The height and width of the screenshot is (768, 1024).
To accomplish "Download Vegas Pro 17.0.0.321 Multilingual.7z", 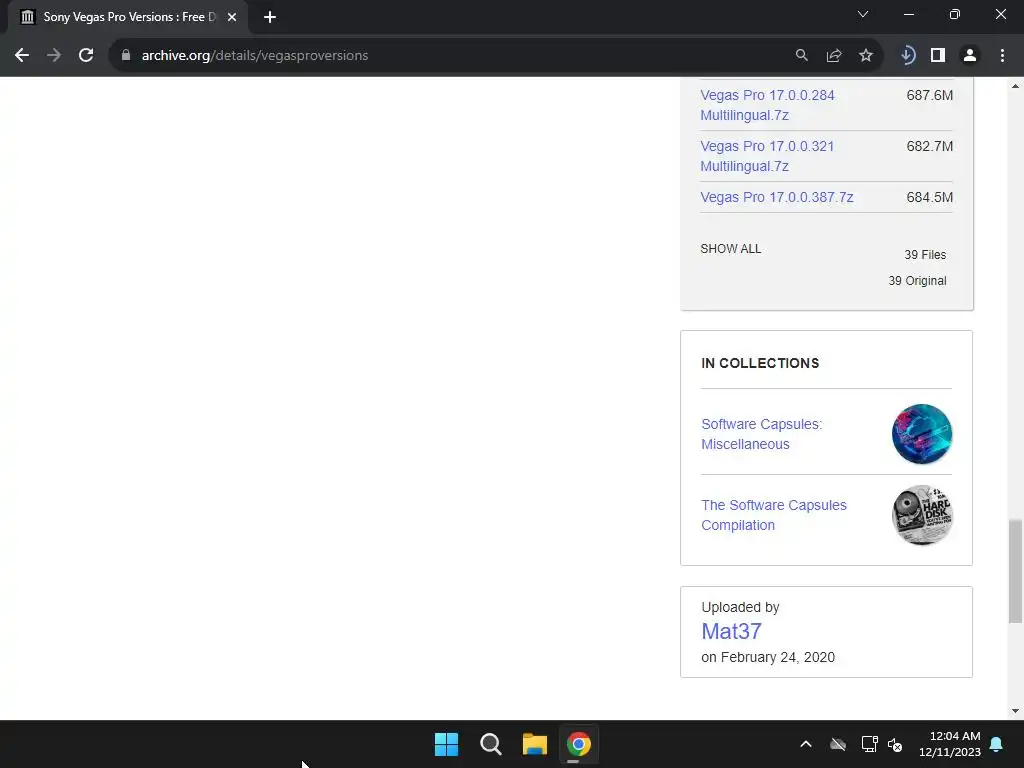I will click(x=767, y=156).
